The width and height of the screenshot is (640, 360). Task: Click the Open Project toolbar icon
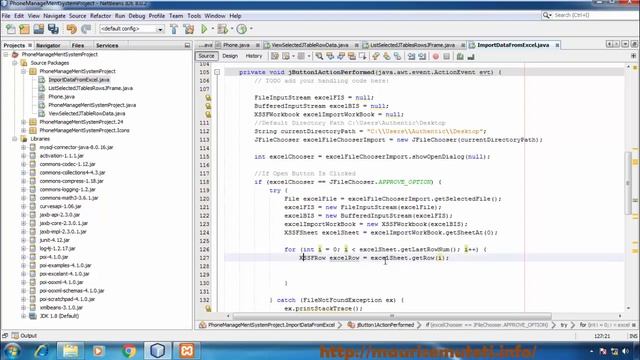point(39,29)
